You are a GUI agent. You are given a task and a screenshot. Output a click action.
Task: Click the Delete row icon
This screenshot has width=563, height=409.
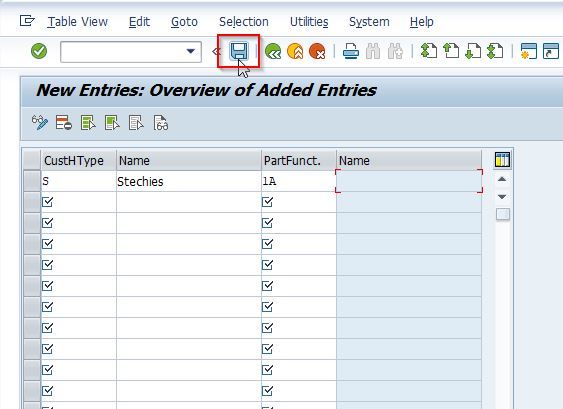coord(64,123)
